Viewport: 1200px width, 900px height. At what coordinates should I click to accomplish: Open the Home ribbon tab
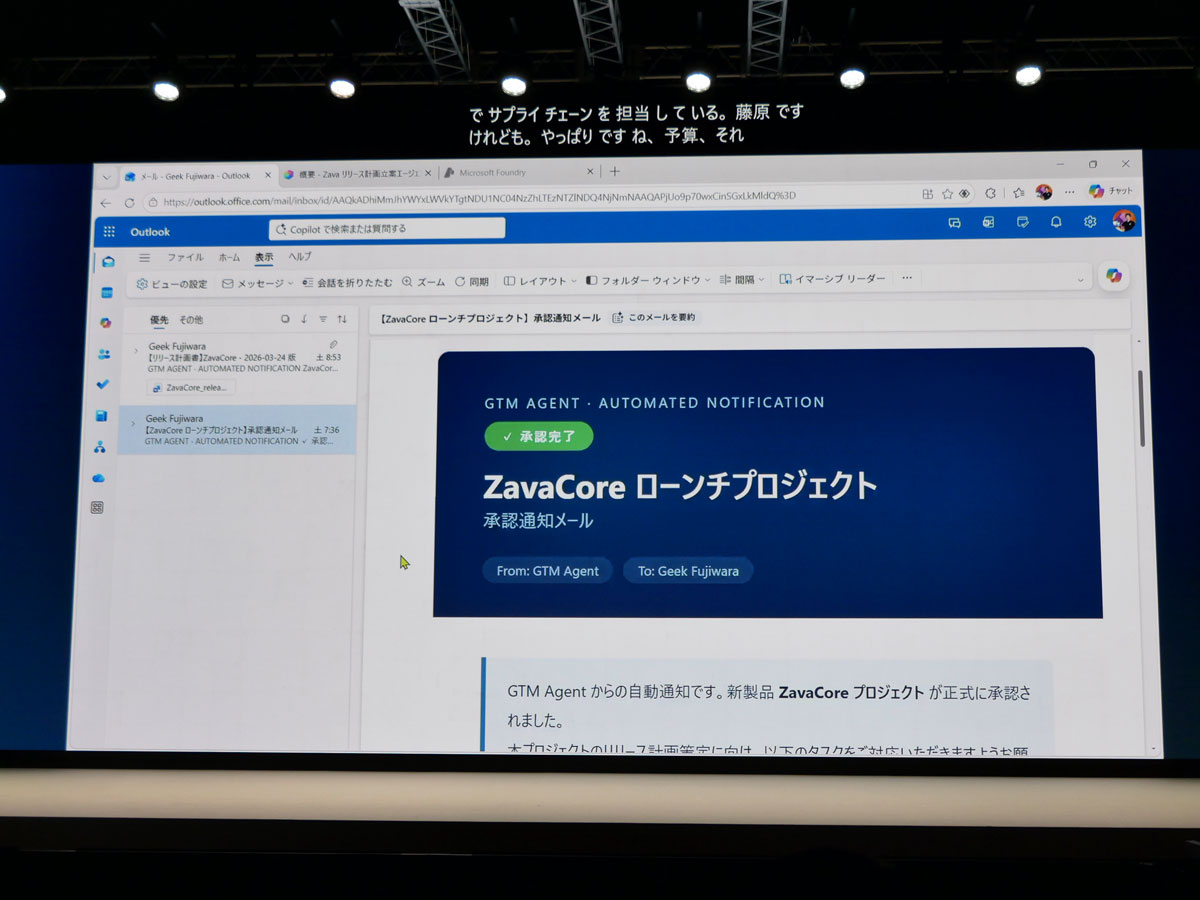(x=229, y=258)
